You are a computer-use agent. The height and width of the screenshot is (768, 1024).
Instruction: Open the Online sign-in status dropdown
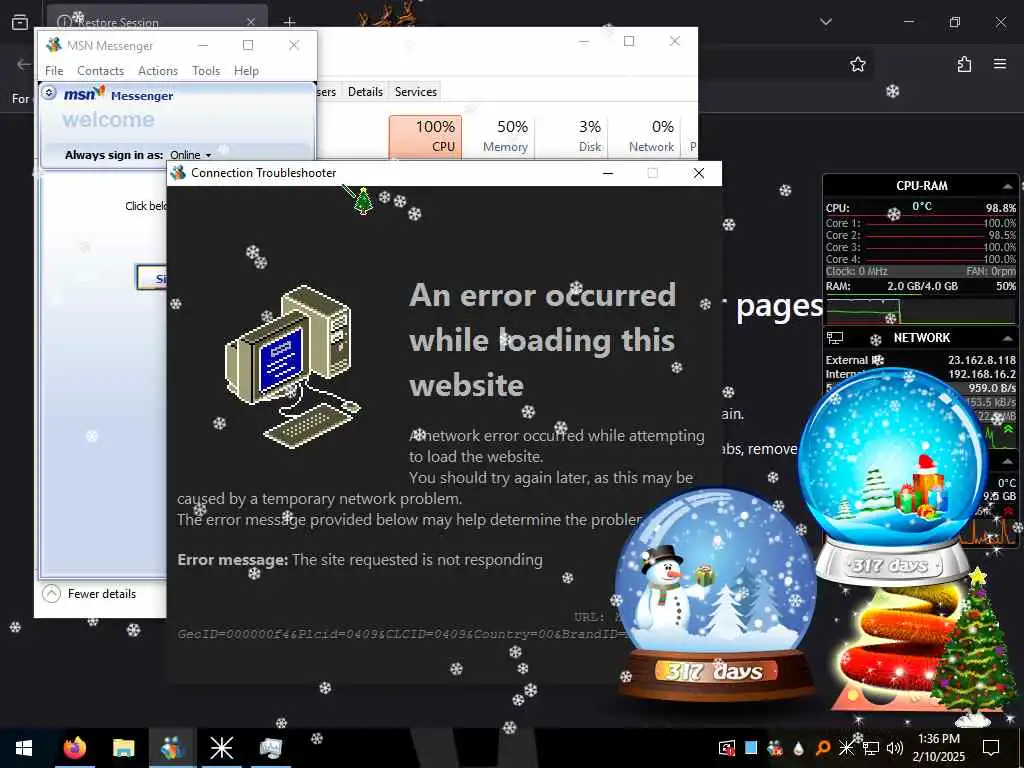point(191,155)
